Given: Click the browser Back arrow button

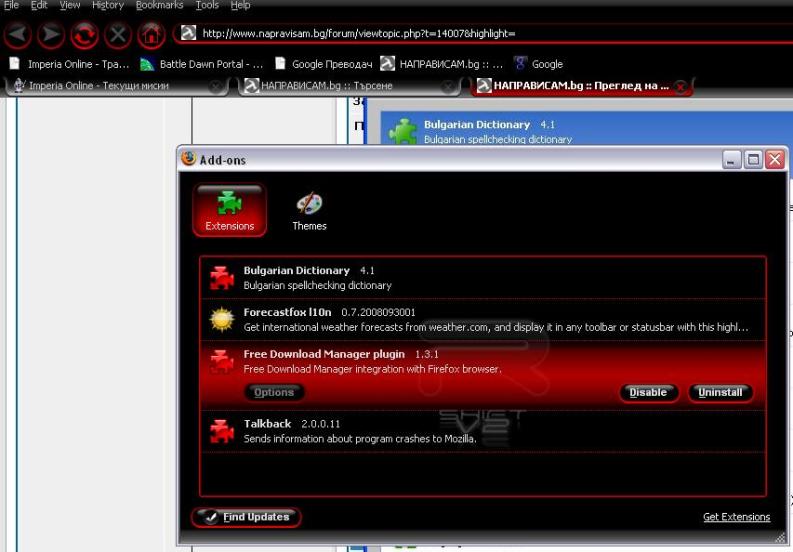Looking at the screenshot, I should [x=19, y=36].
